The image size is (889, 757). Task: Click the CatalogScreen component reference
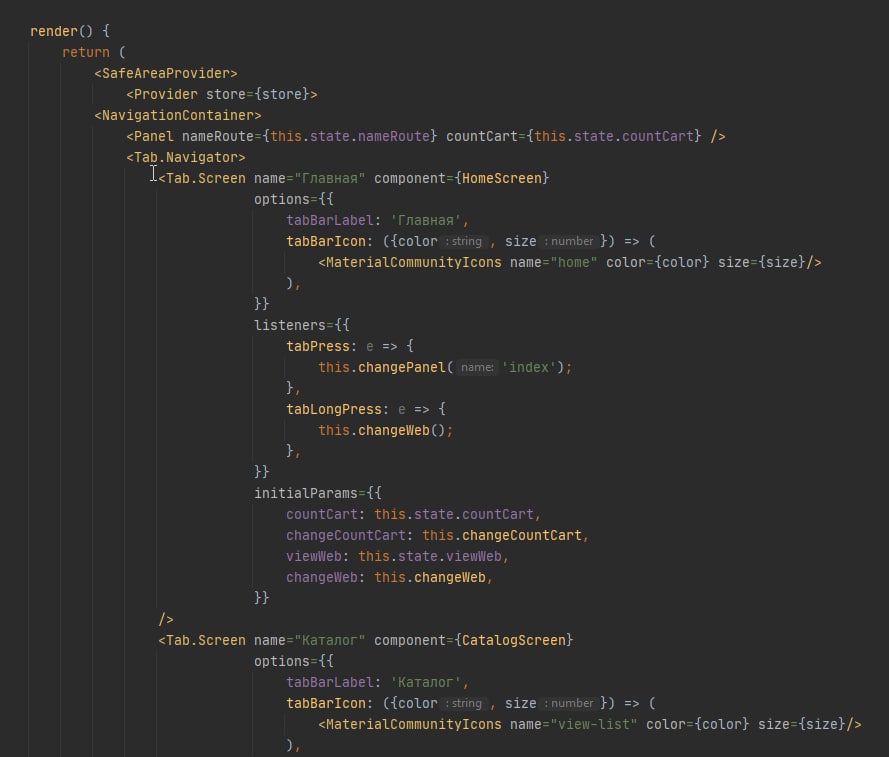point(514,640)
